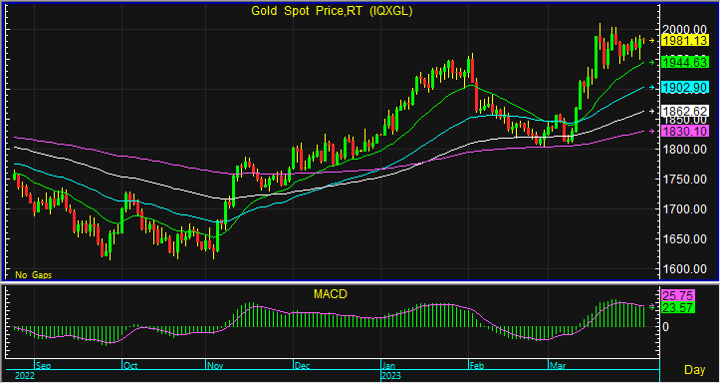
Task: Click the Oct month marker on time axis
Action: tap(130, 366)
